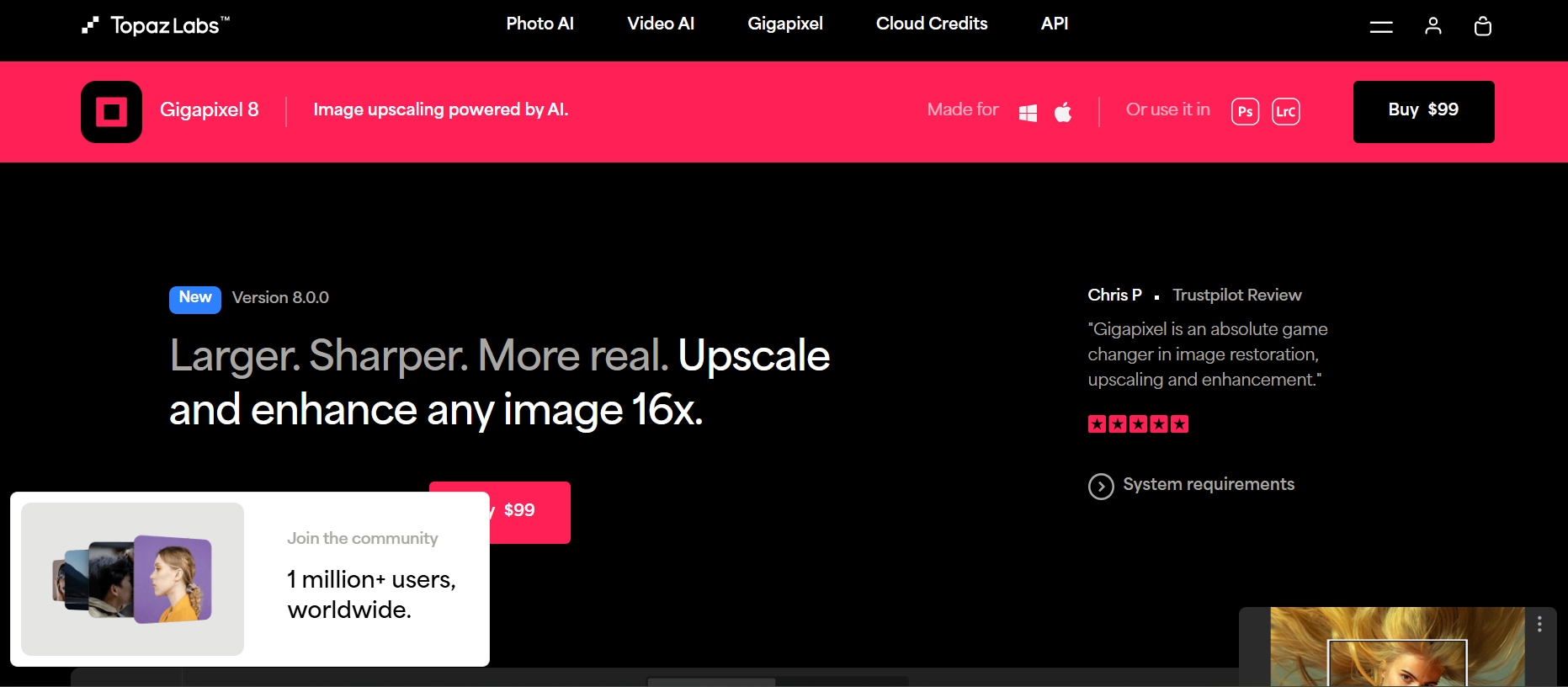
Task: Open the System requirements link
Action: click(1209, 484)
